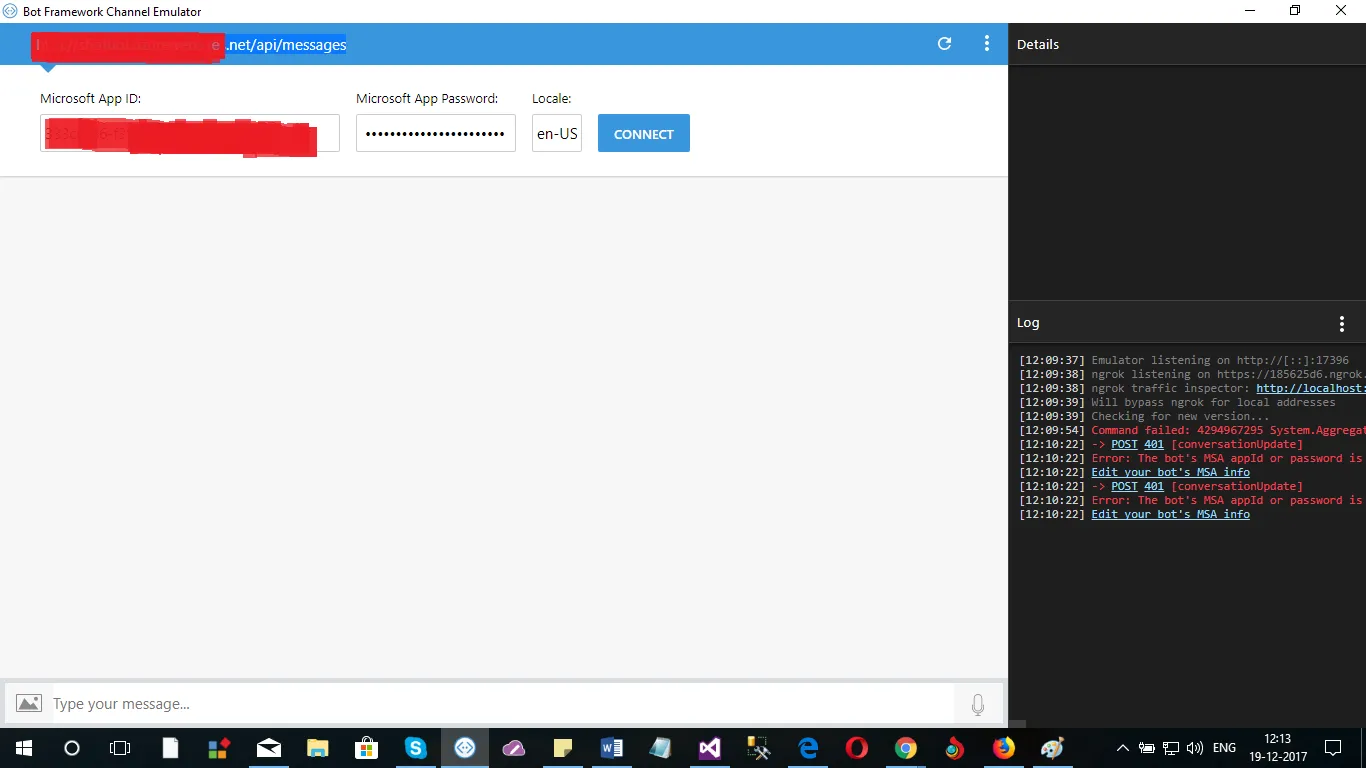Focus the Microsoft App ID field
The image size is (1366, 768).
pos(190,133)
